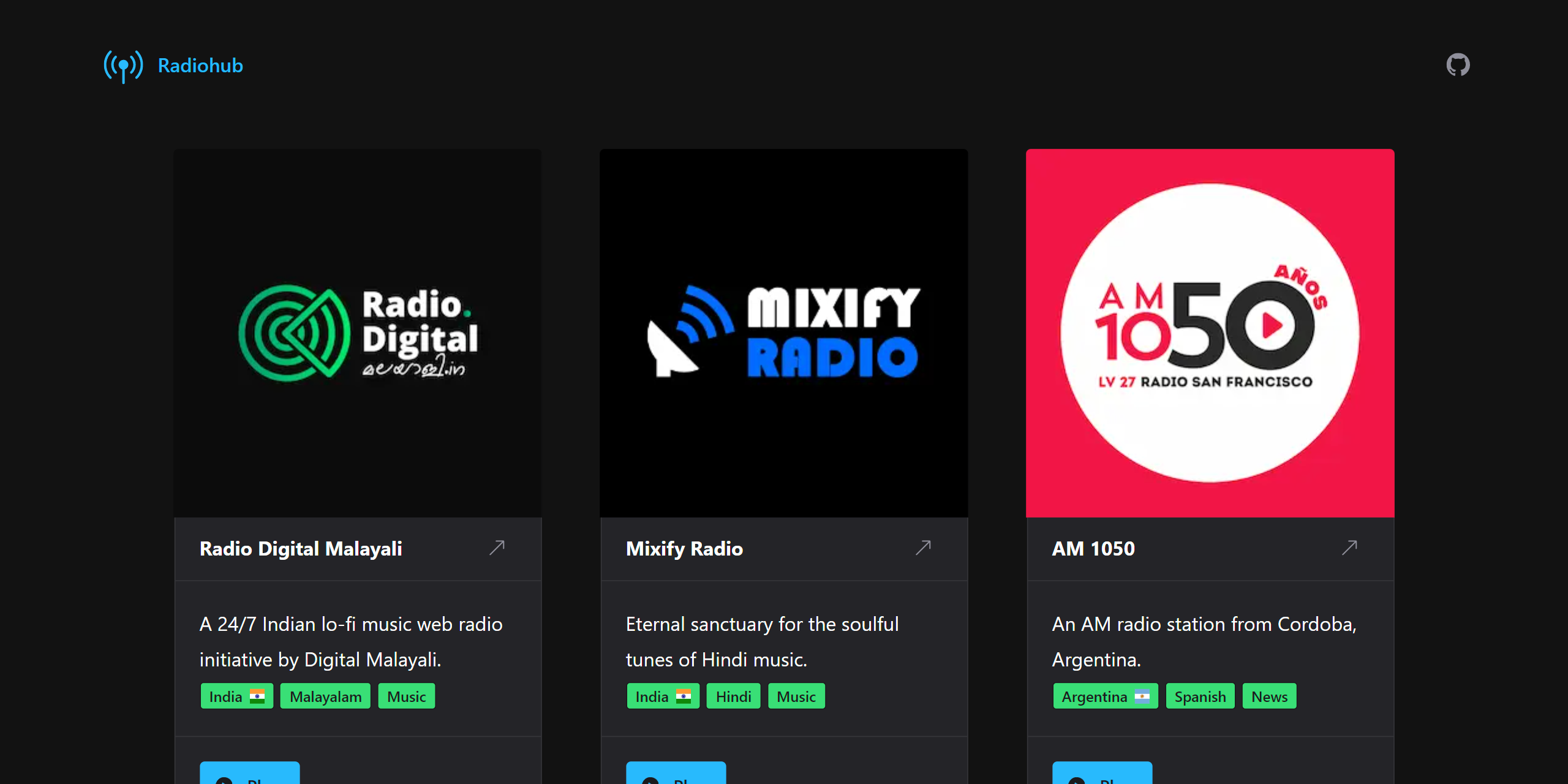Image resolution: width=1568 pixels, height=784 pixels.
Task: Click the AM 1050 station logo thumbnail
Action: [1210, 333]
